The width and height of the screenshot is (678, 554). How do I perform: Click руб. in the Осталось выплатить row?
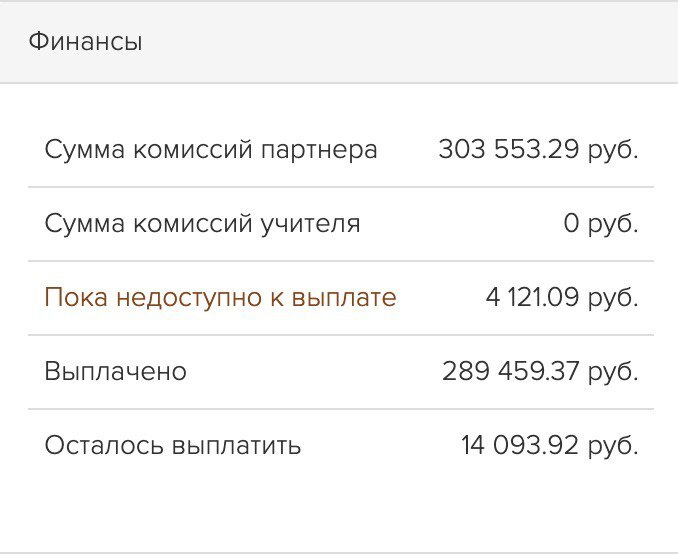[614, 446]
